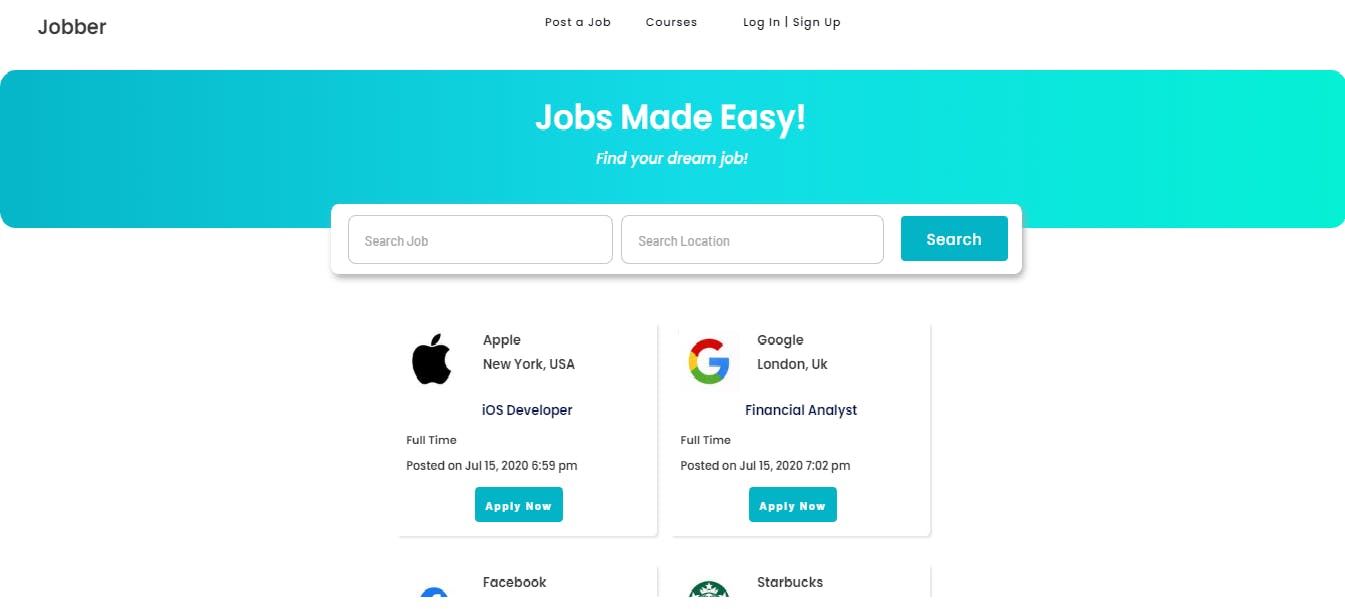Apply Now for the Financial Analyst job
The width and height of the screenshot is (1345, 609).
(x=792, y=505)
